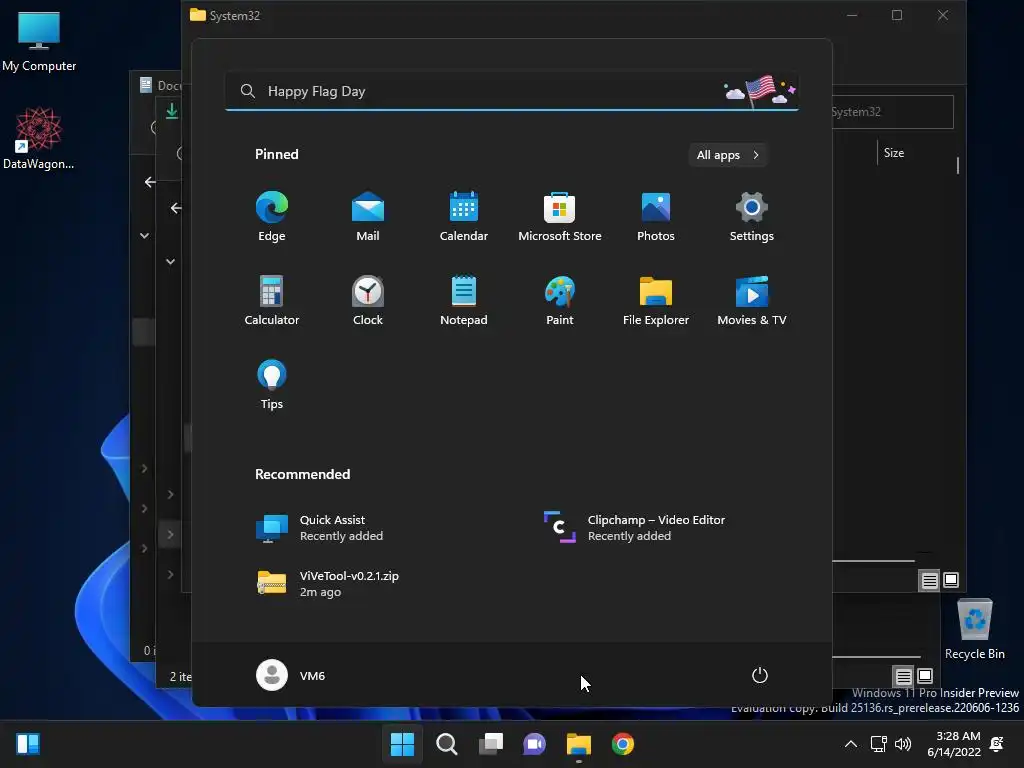Open the notification center icon
The image size is (1024, 768).
pos(997,744)
